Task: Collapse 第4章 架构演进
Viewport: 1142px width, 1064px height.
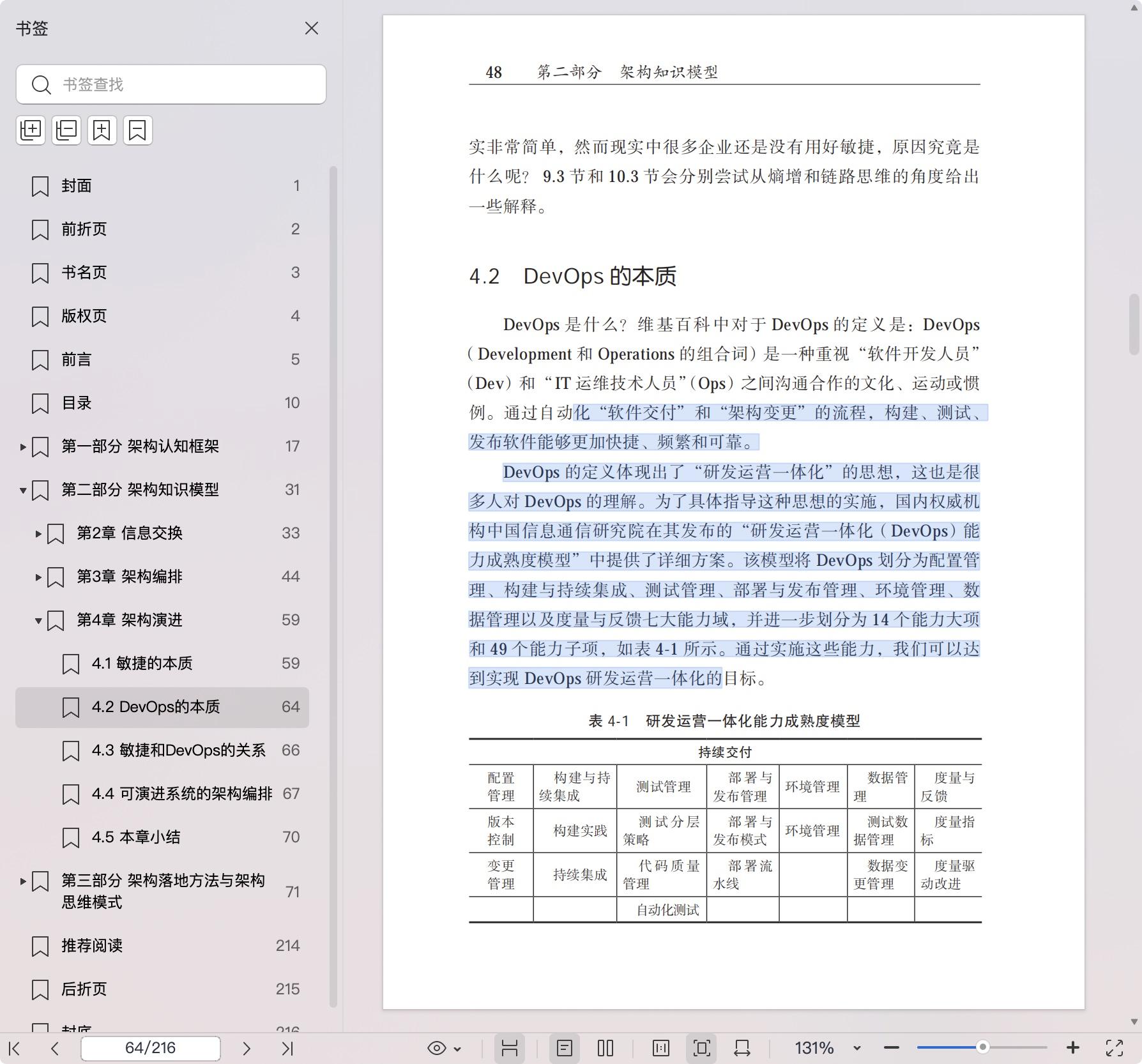Action: [x=38, y=621]
